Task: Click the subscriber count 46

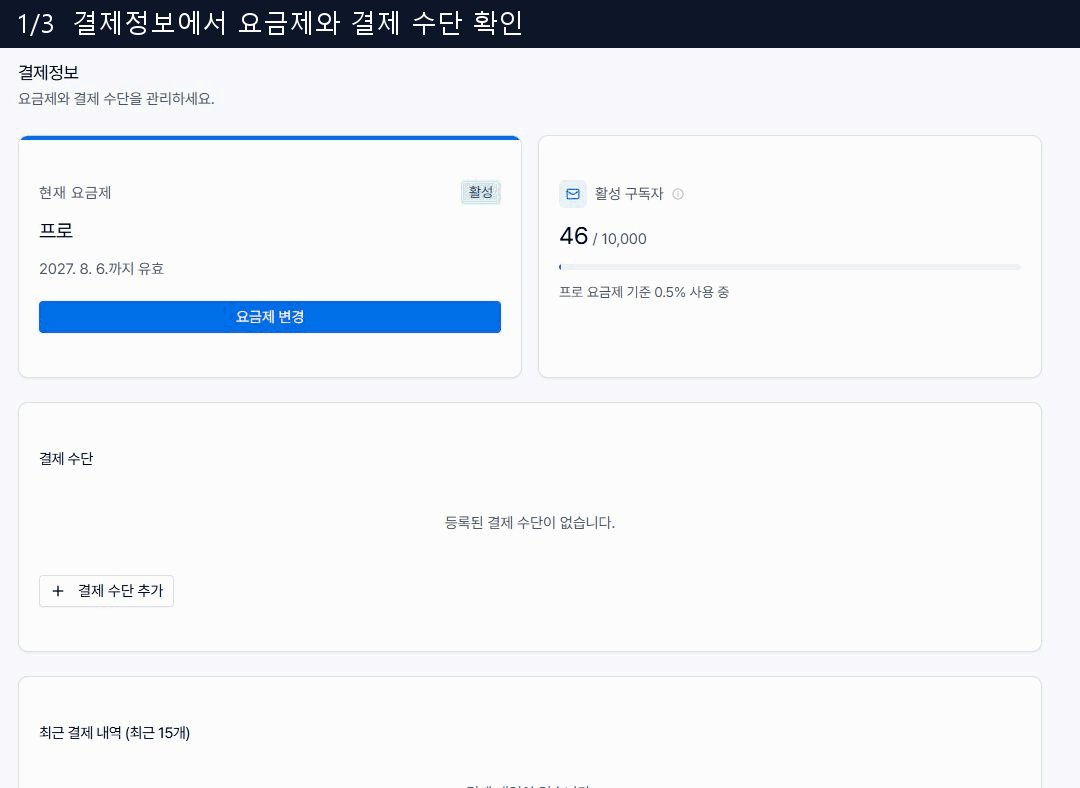Action: (x=573, y=236)
